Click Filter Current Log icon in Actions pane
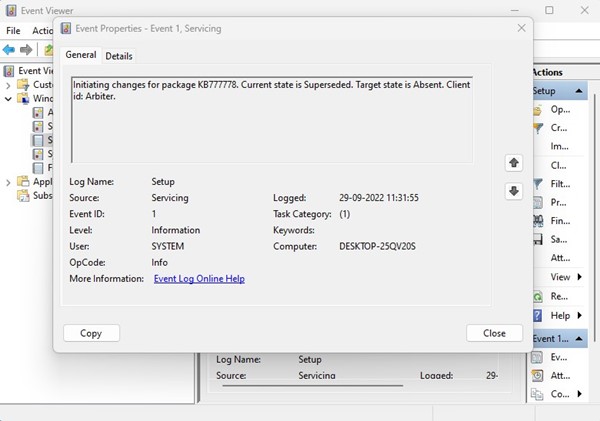Screen dimensions: 600x421 538,184
